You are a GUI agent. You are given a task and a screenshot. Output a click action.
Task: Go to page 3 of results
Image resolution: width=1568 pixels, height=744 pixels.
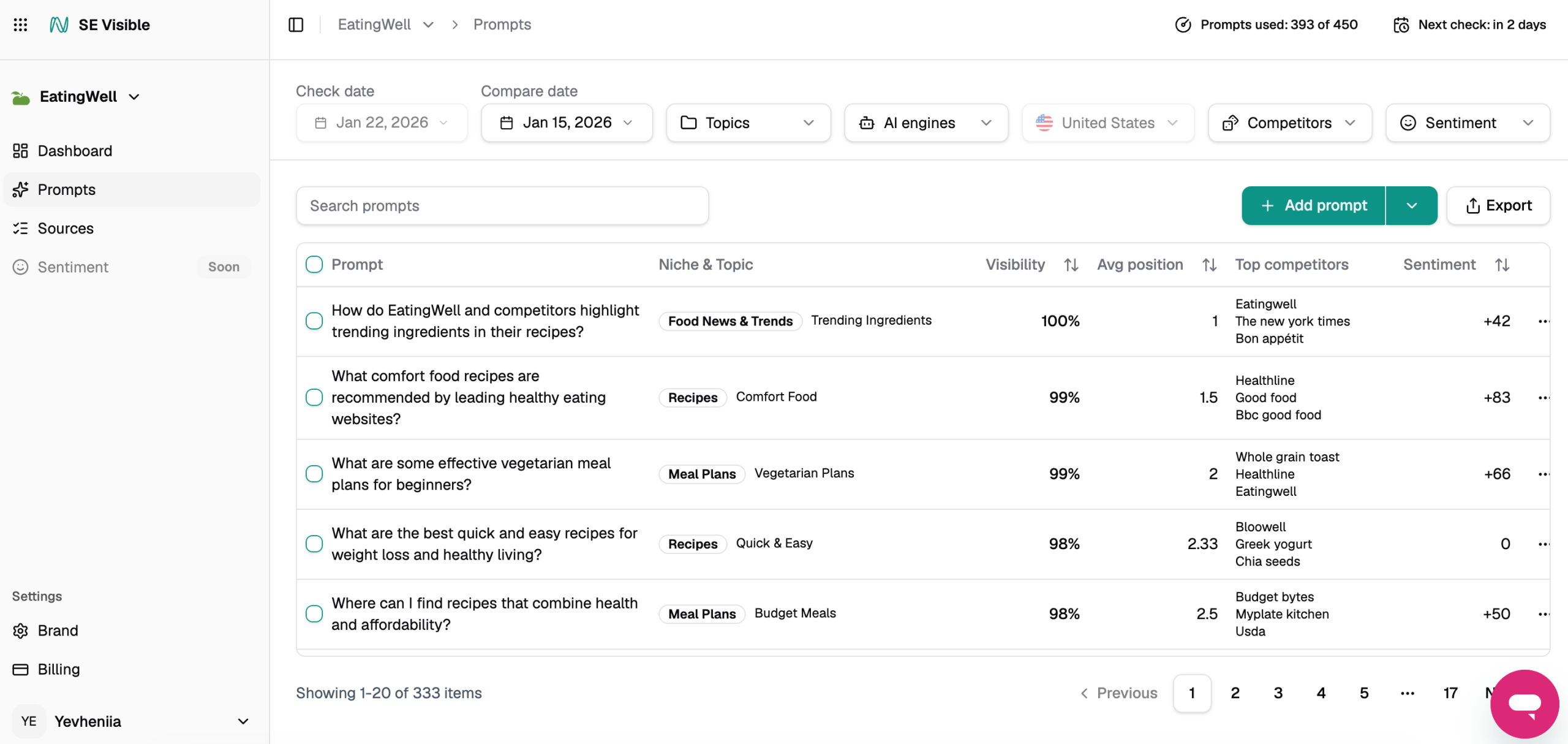1278,693
